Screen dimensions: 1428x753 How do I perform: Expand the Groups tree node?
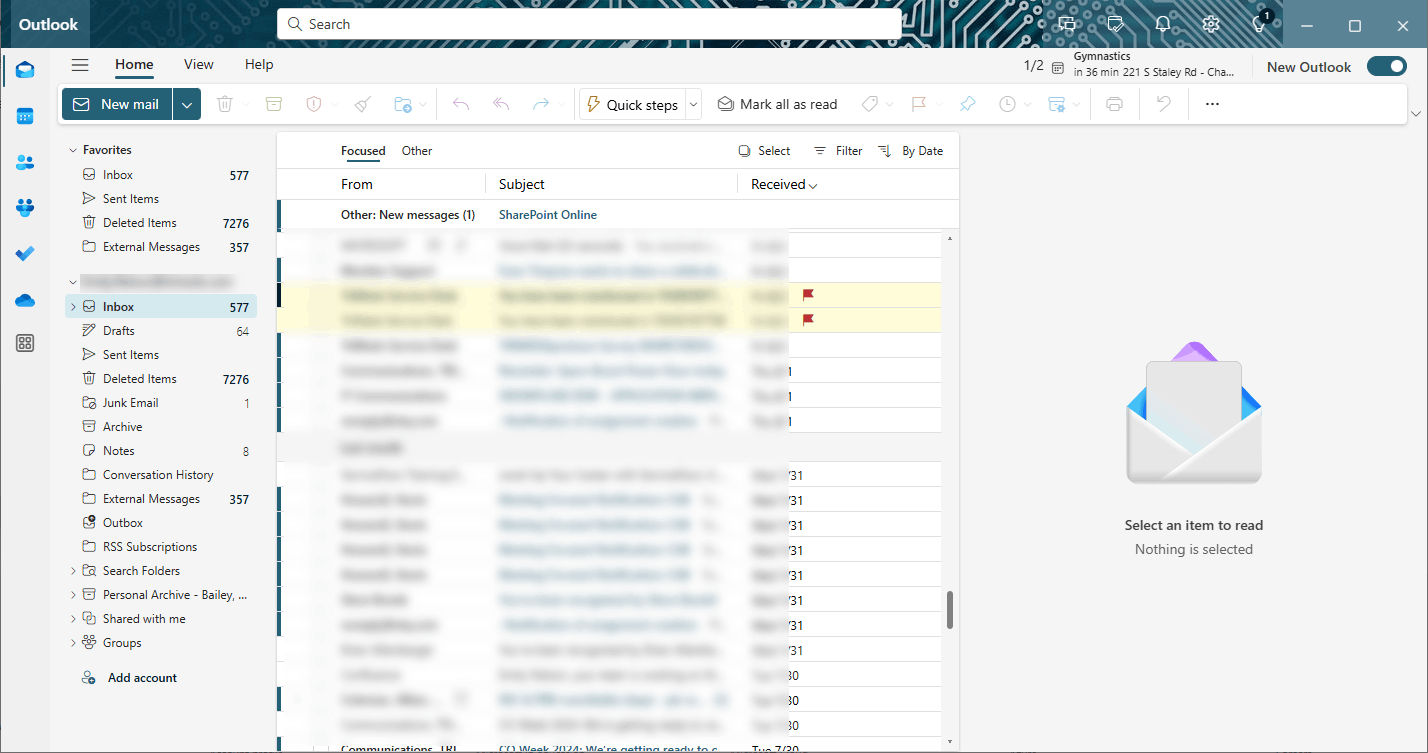point(73,643)
